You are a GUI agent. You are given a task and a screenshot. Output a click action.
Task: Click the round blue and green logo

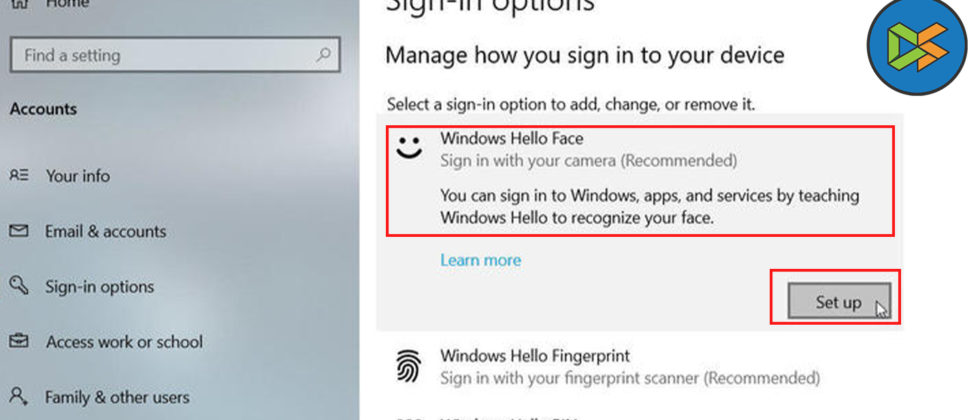pos(917,45)
